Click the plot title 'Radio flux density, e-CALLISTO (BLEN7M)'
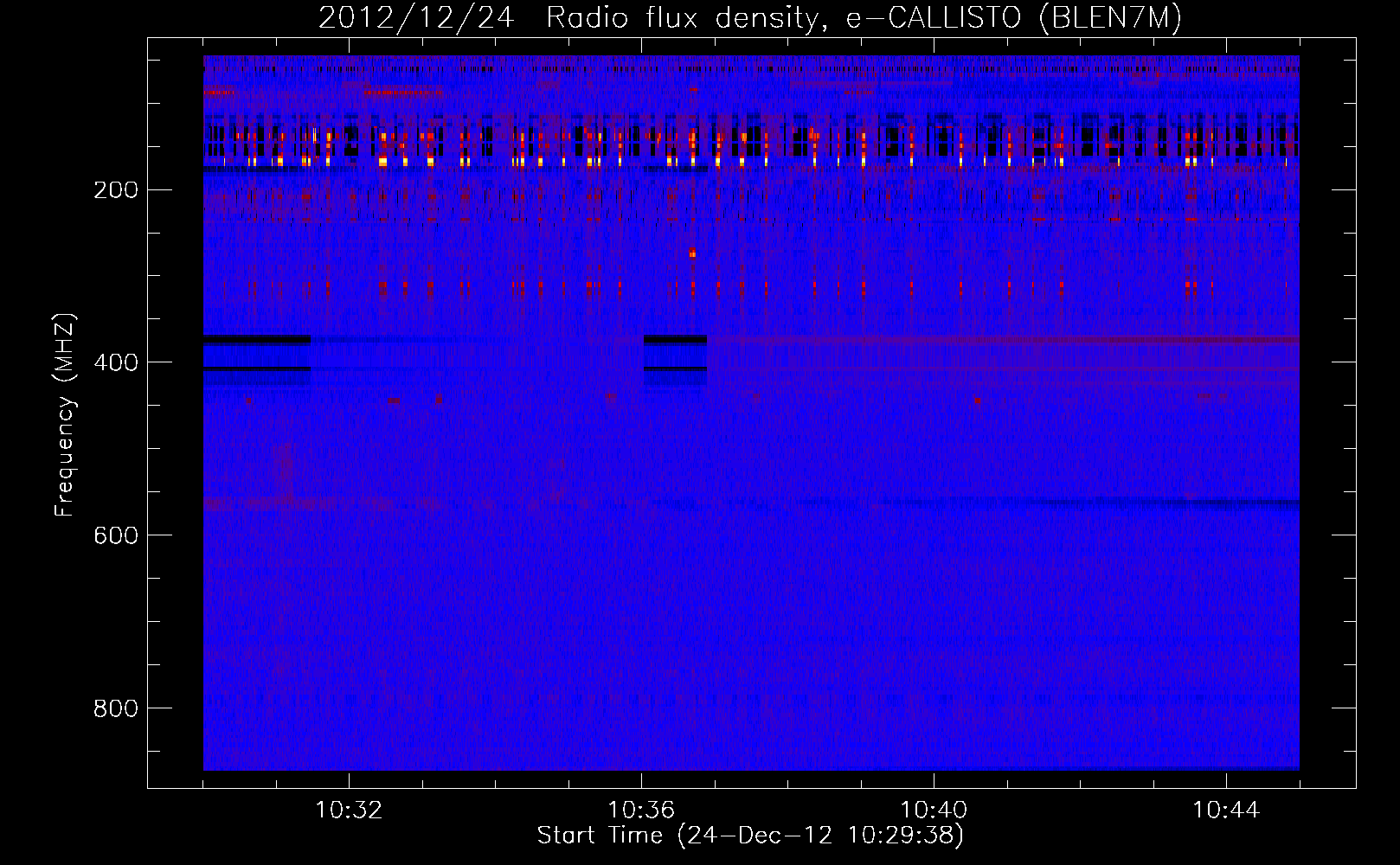Viewport: 1400px width, 865px height. click(x=864, y=17)
